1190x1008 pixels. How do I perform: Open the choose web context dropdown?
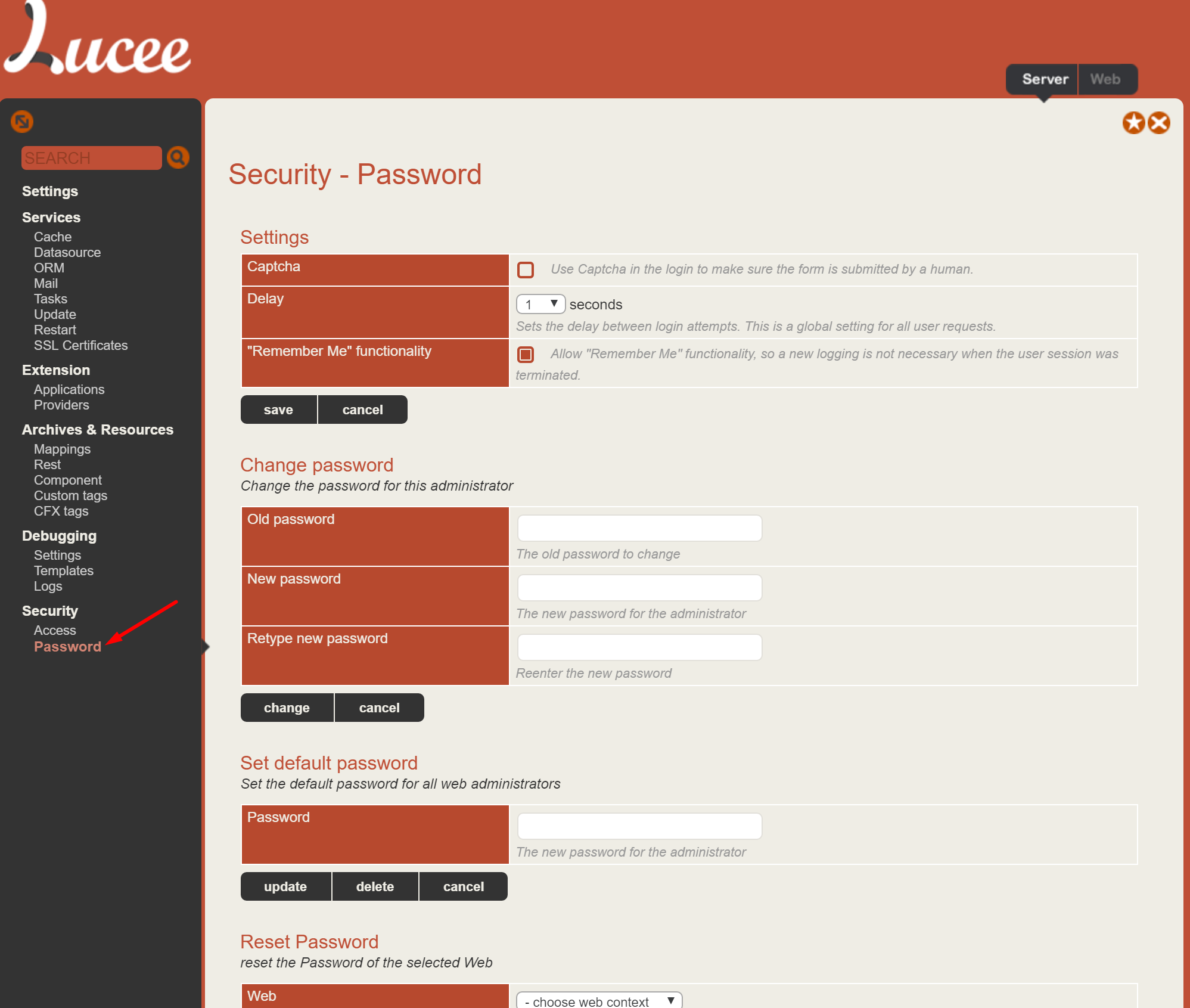(x=598, y=1001)
